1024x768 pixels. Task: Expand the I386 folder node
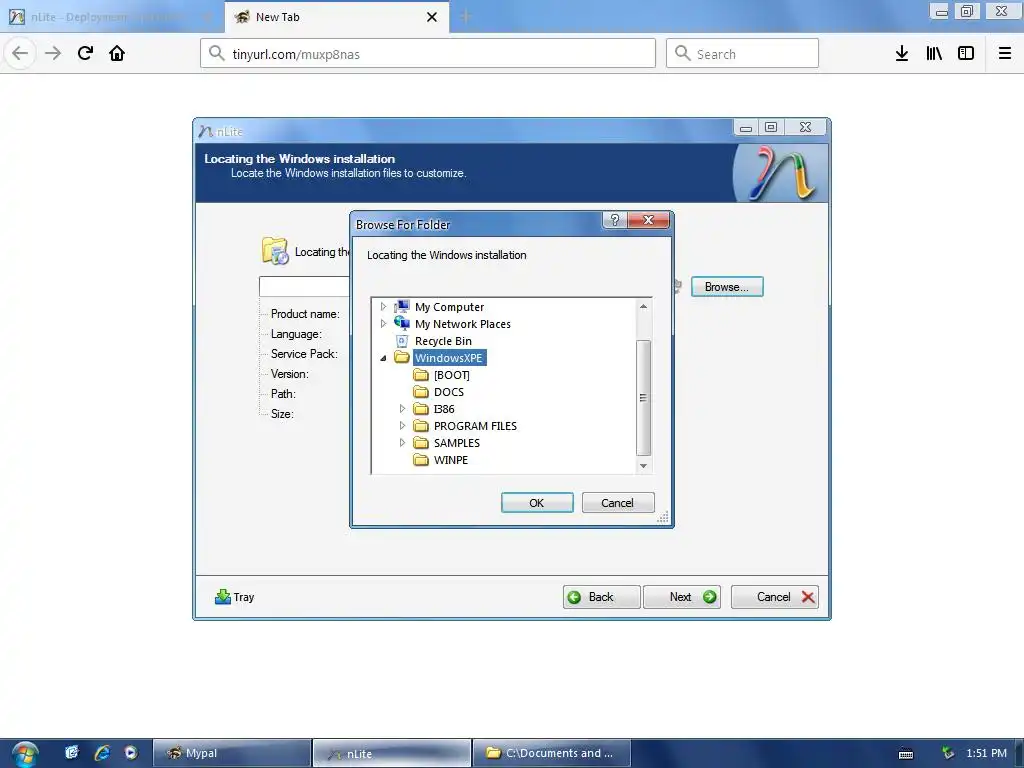402,409
